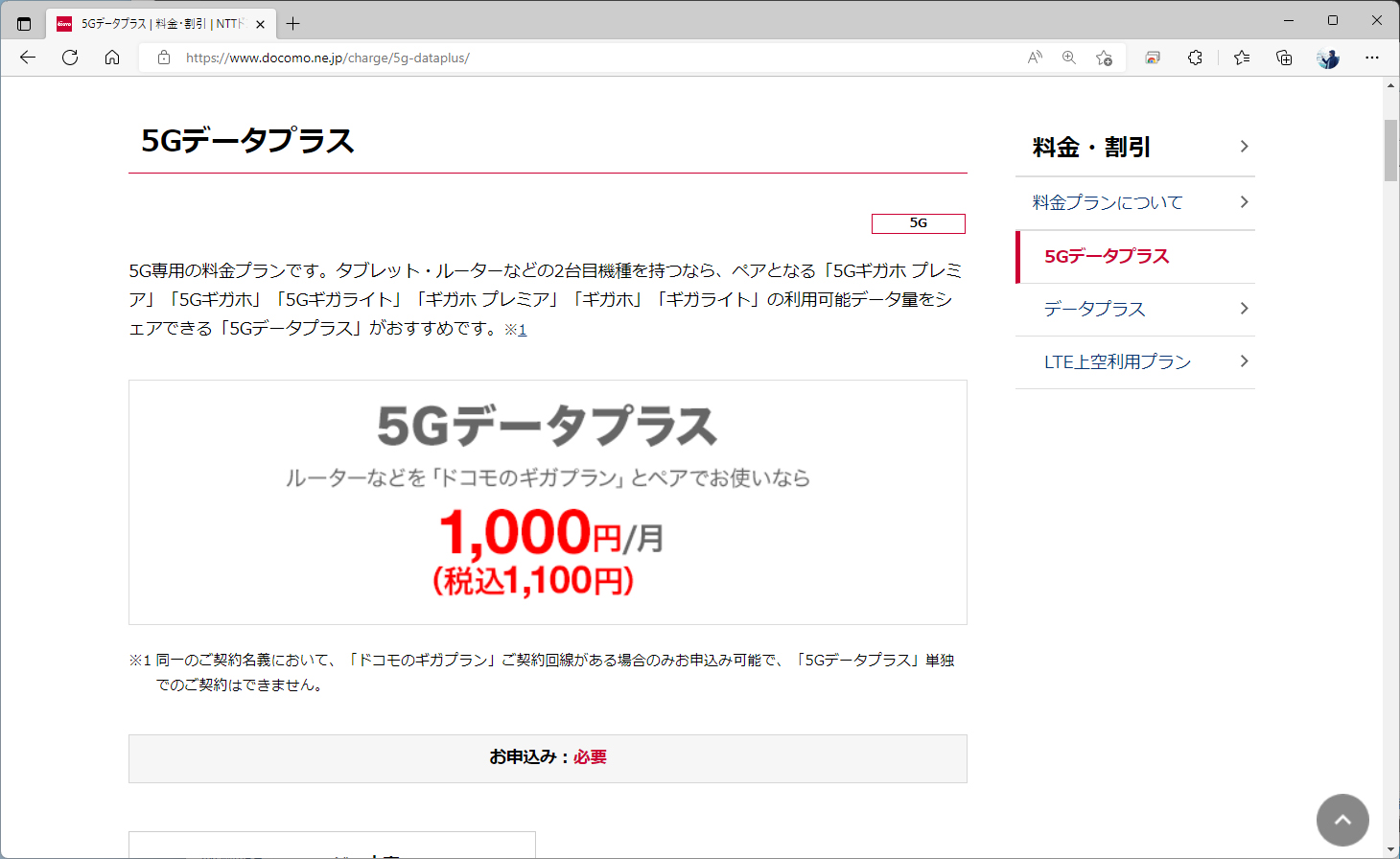Expand the 料金プランについて chevron
This screenshot has height=859, width=1400.
(x=1244, y=202)
